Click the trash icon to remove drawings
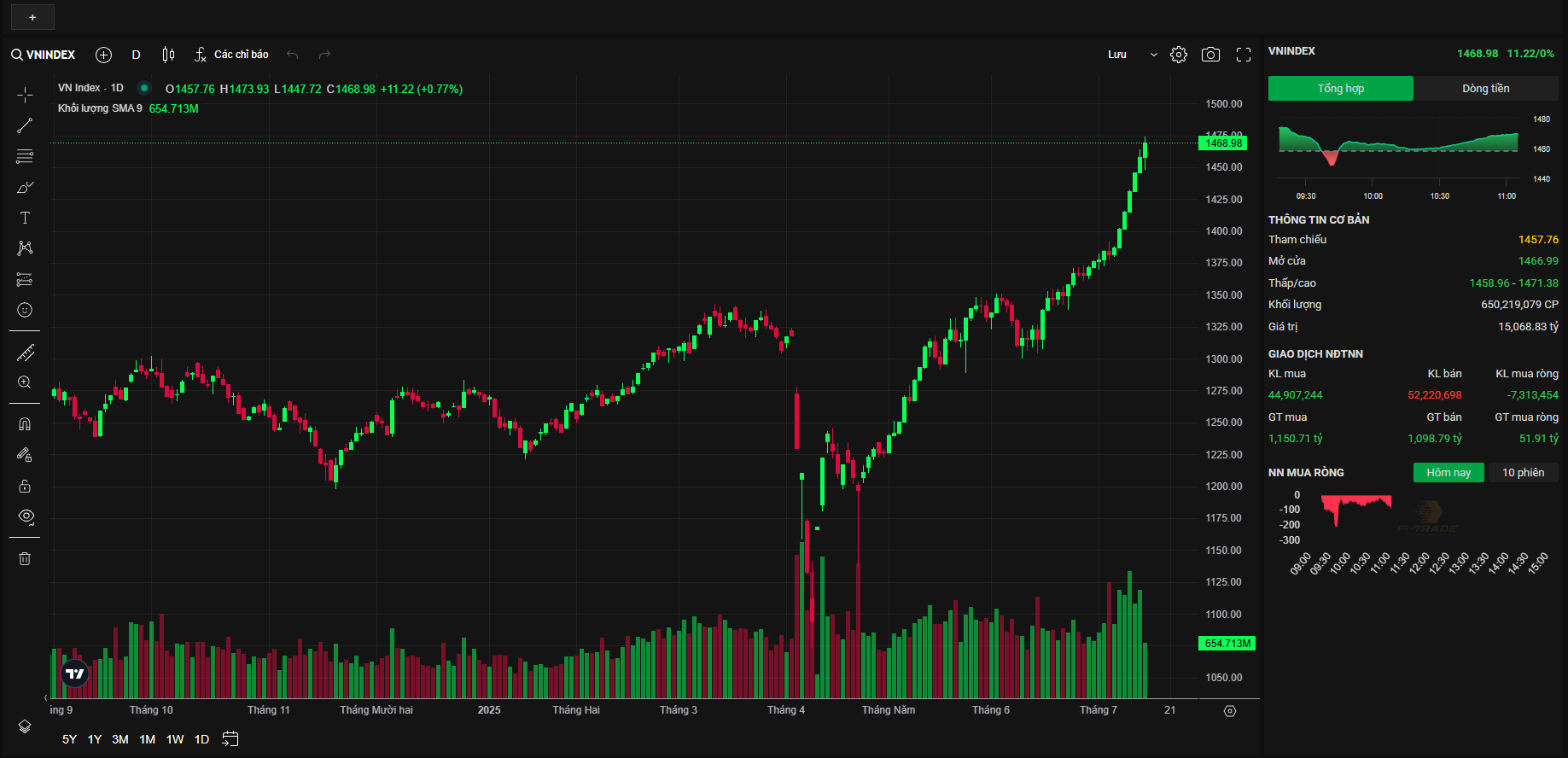1568x758 pixels. 25,558
